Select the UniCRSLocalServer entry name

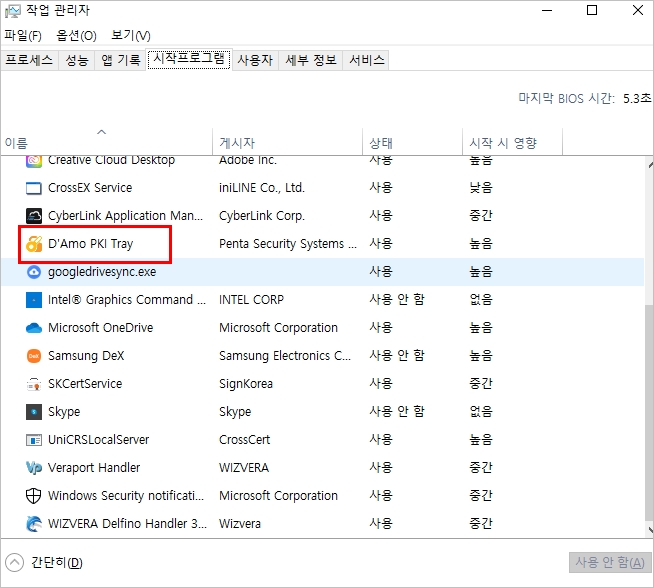98,440
